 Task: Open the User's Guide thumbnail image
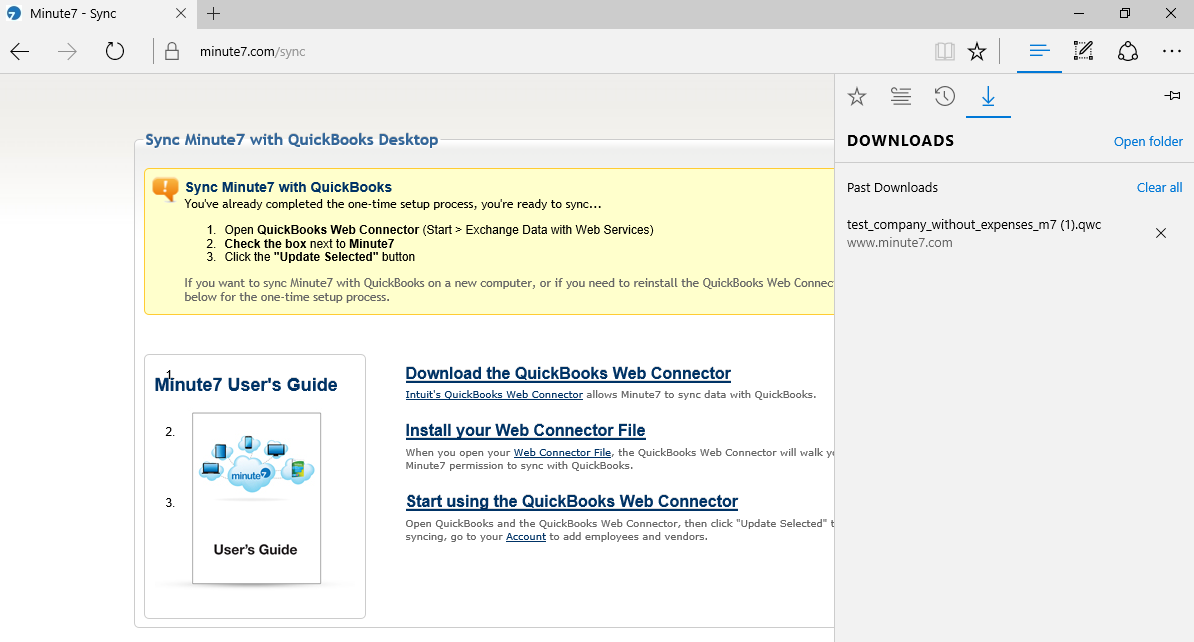tap(256, 498)
